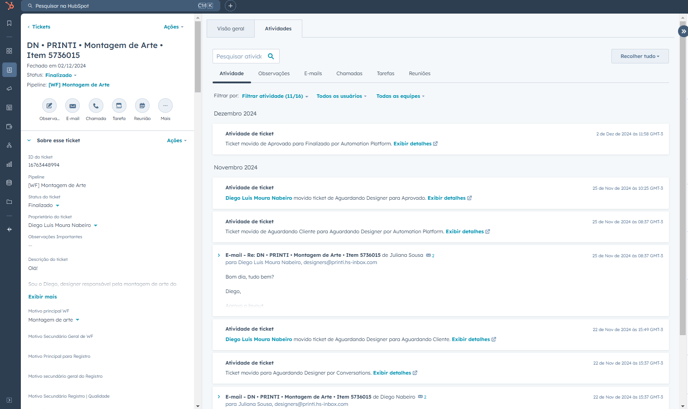
Task: Click the Tarefa task icon button
Action: tap(119, 105)
